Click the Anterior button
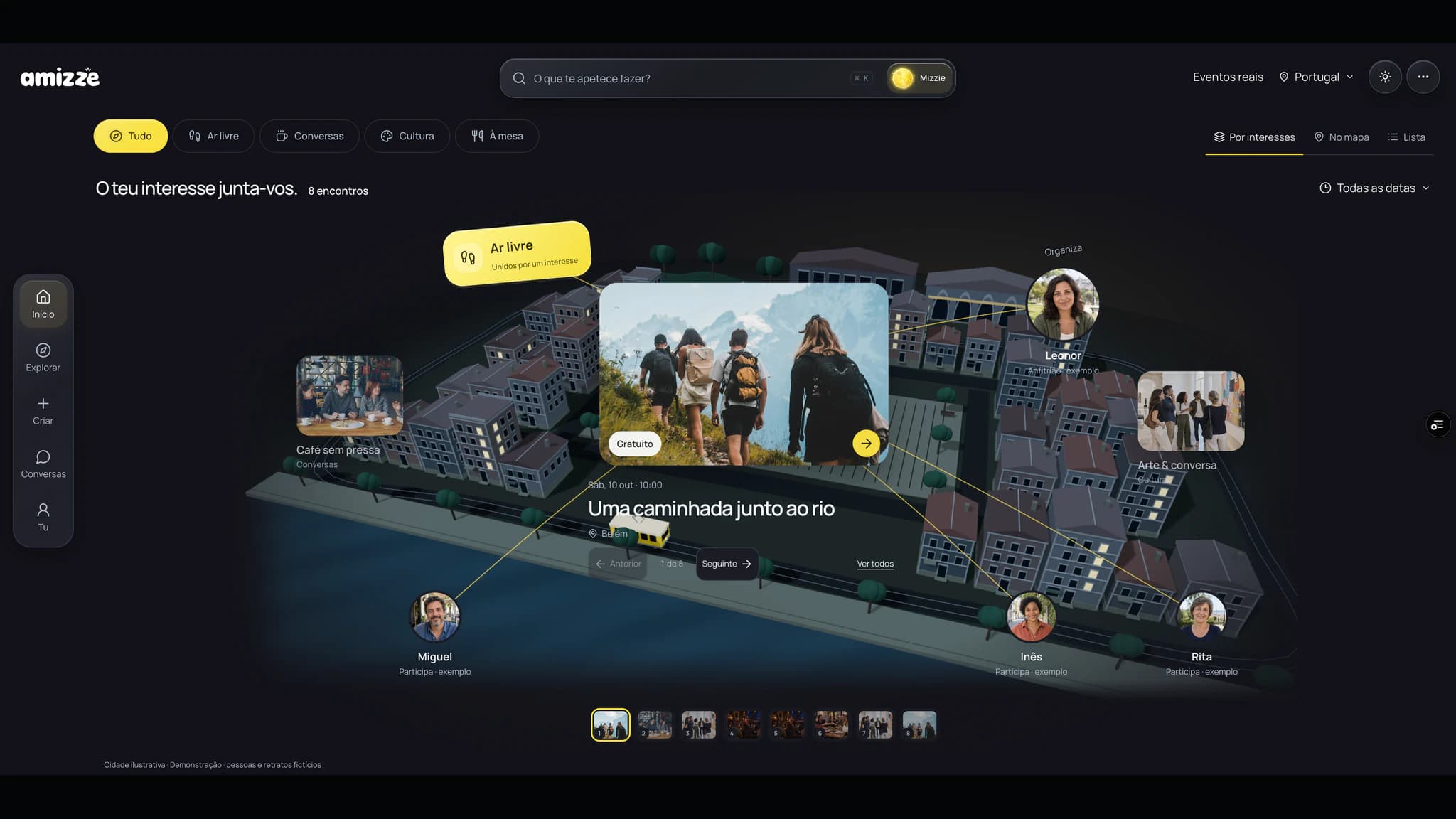The height and width of the screenshot is (819, 1456). (618, 564)
